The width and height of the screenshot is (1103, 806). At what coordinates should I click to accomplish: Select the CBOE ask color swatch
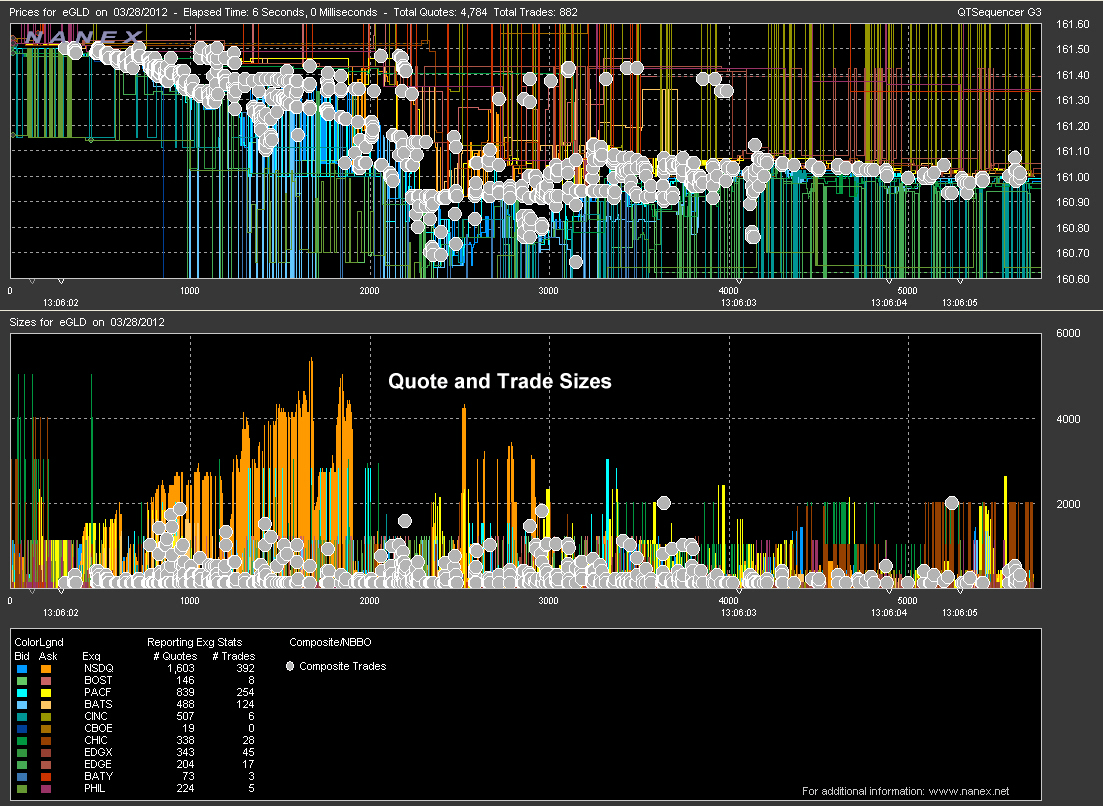(x=46, y=729)
